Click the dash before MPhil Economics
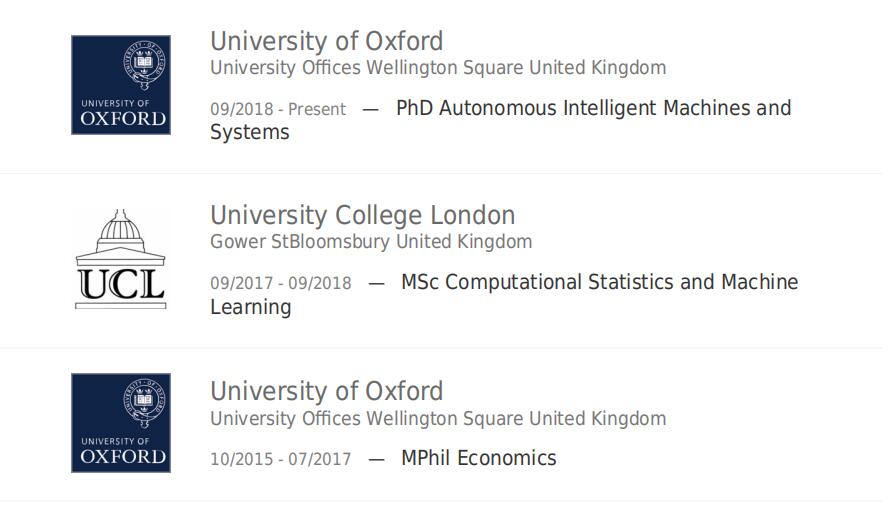The height and width of the screenshot is (508, 890). pyautogui.click(x=376, y=459)
